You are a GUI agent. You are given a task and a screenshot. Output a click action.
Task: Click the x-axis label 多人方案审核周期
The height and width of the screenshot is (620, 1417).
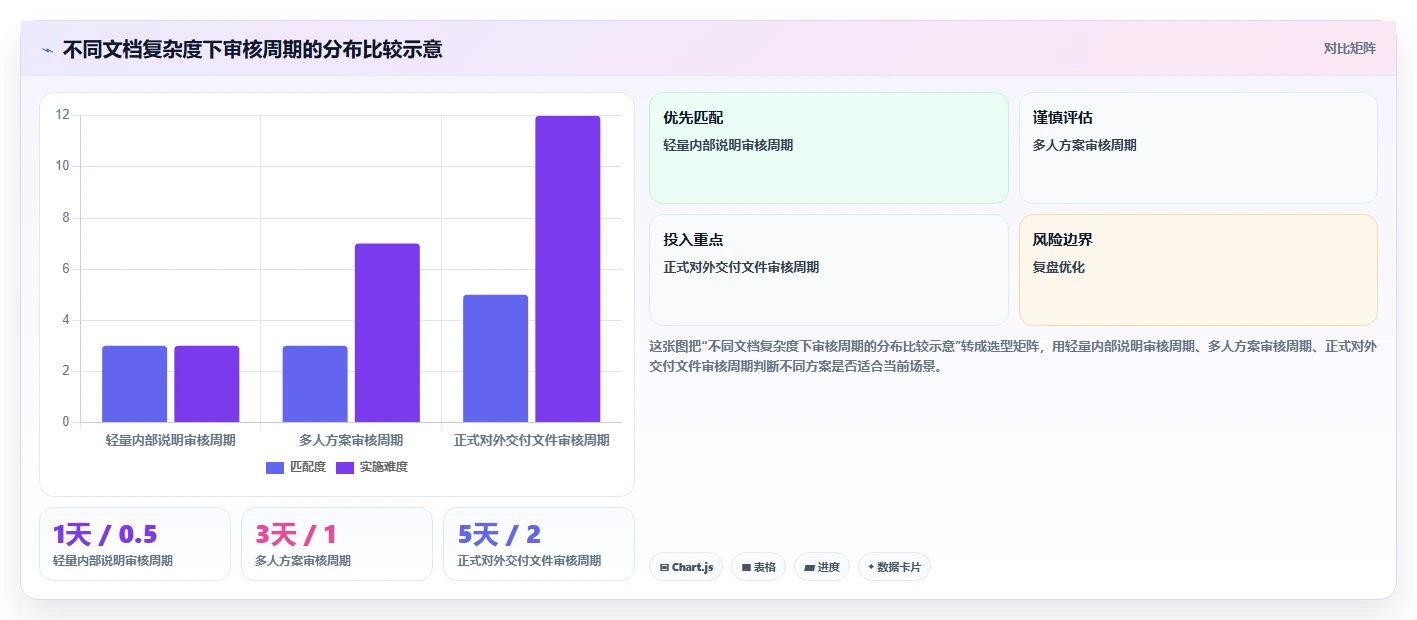pyautogui.click(x=351, y=440)
